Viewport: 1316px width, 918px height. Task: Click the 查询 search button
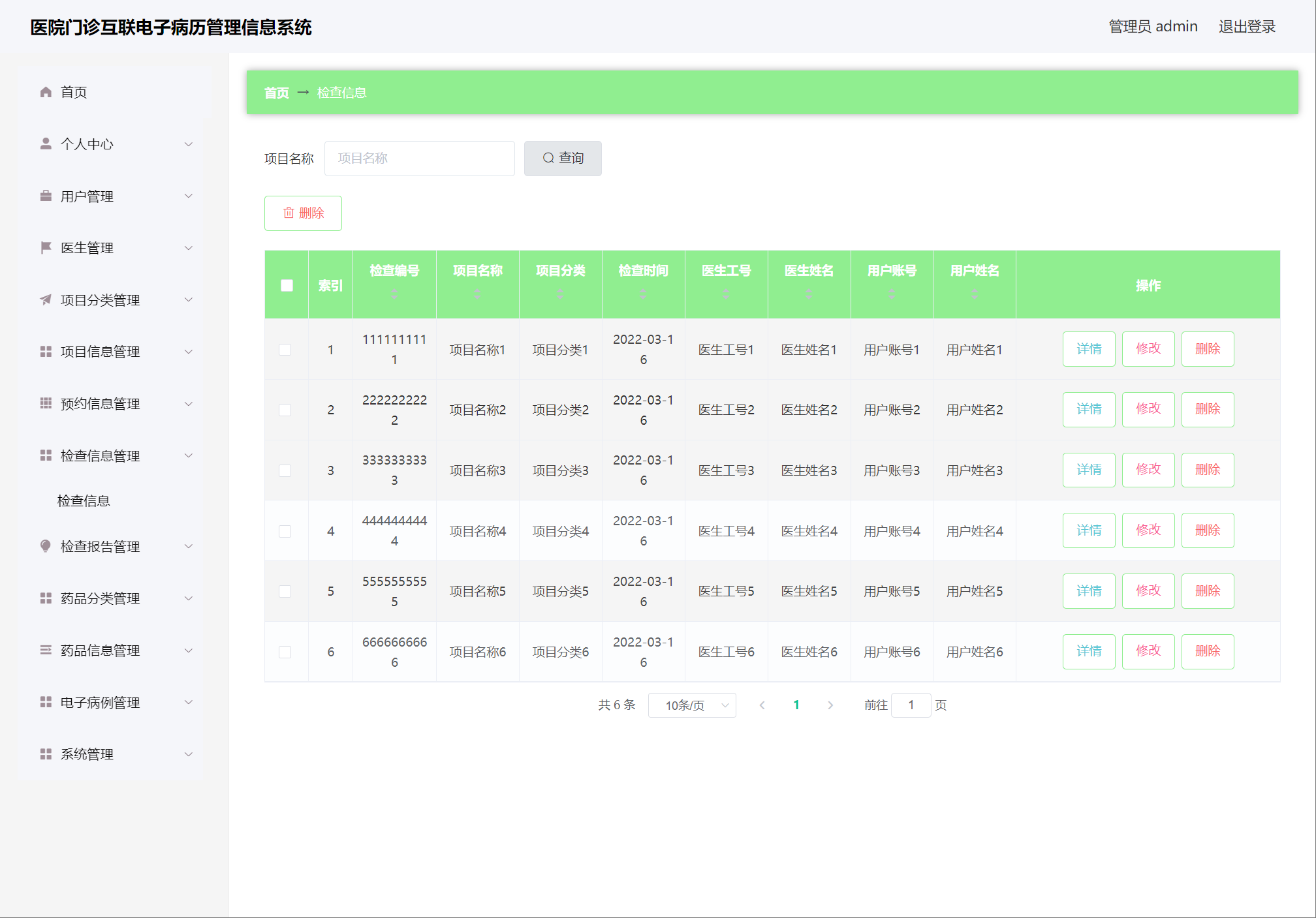point(563,159)
